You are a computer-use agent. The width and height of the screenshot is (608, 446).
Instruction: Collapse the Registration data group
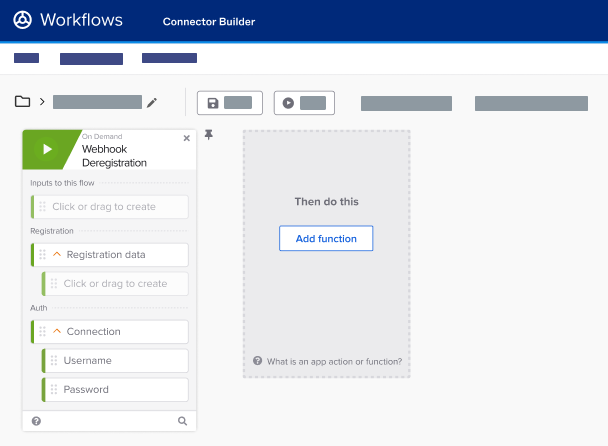click(57, 255)
